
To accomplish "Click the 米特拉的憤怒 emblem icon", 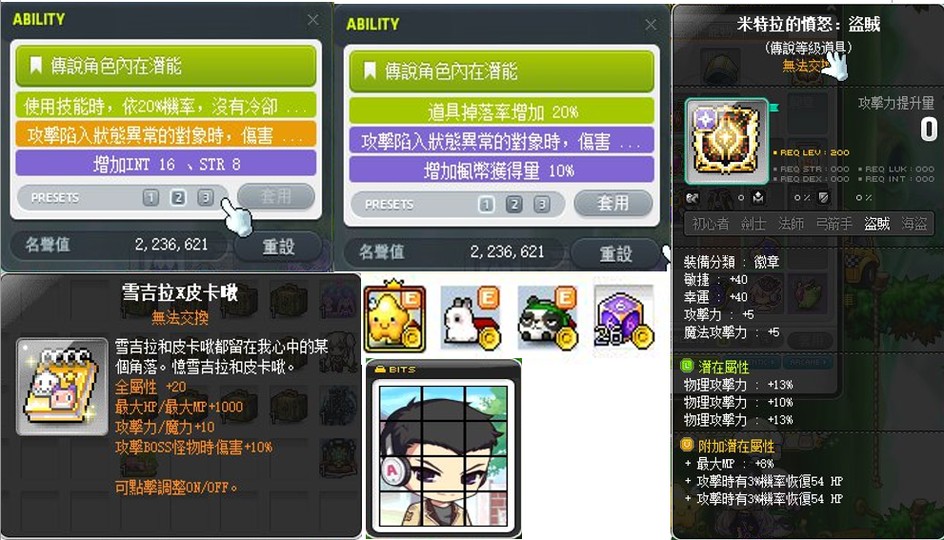I will (x=727, y=140).
